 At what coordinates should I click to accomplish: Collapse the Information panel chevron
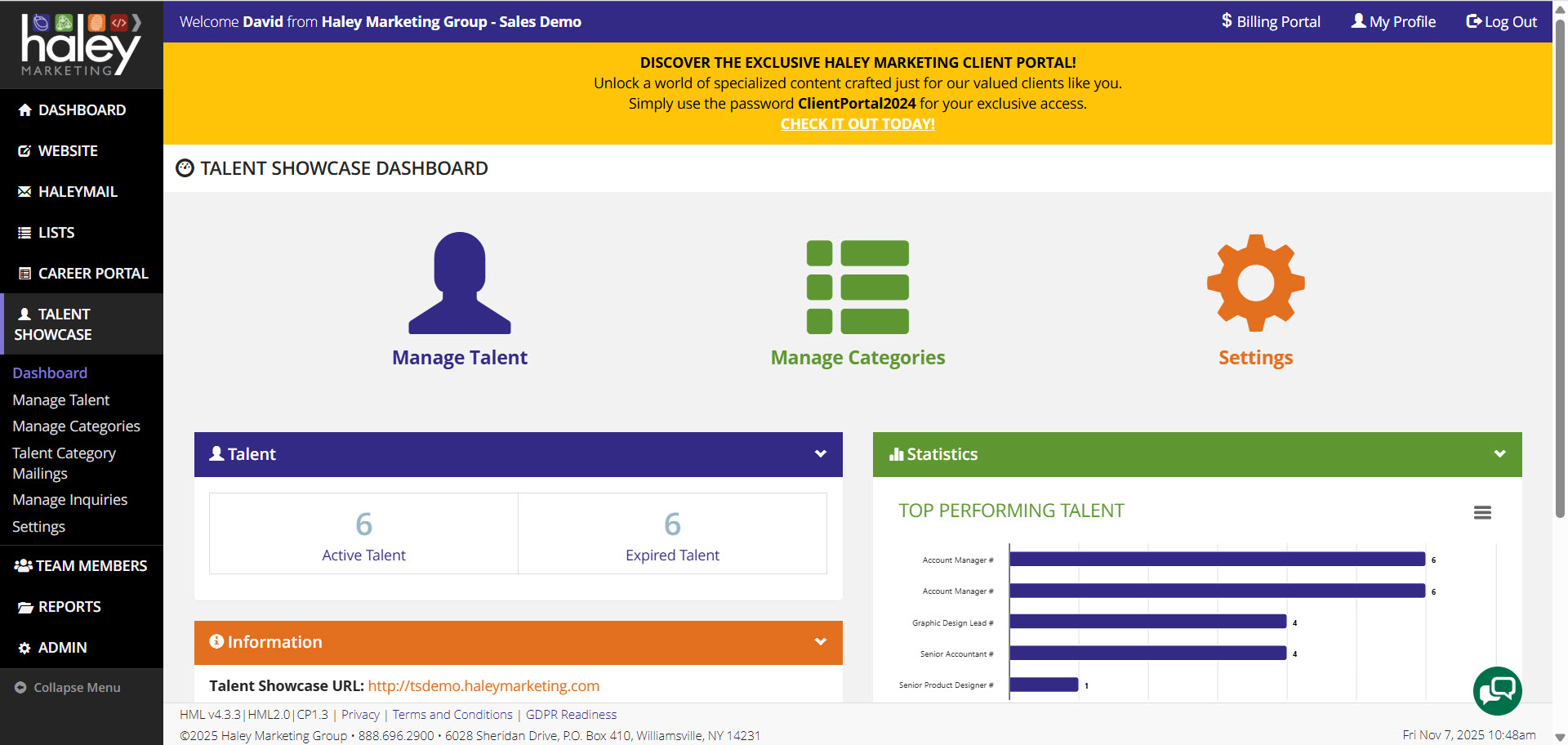(x=821, y=642)
